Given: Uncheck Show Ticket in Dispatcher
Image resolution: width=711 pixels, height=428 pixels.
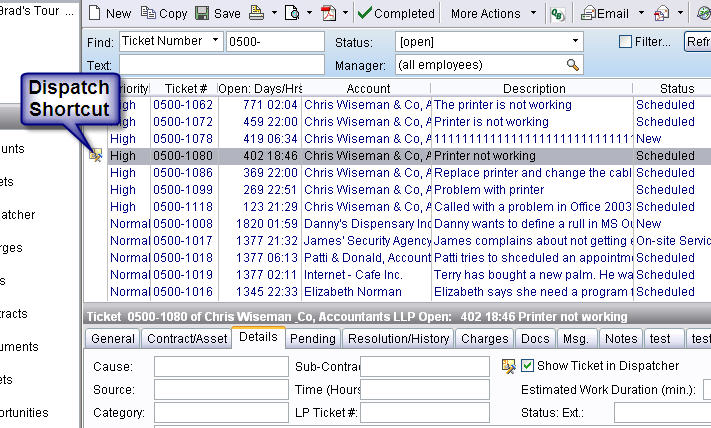Looking at the screenshot, I should click(x=528, y=365).
